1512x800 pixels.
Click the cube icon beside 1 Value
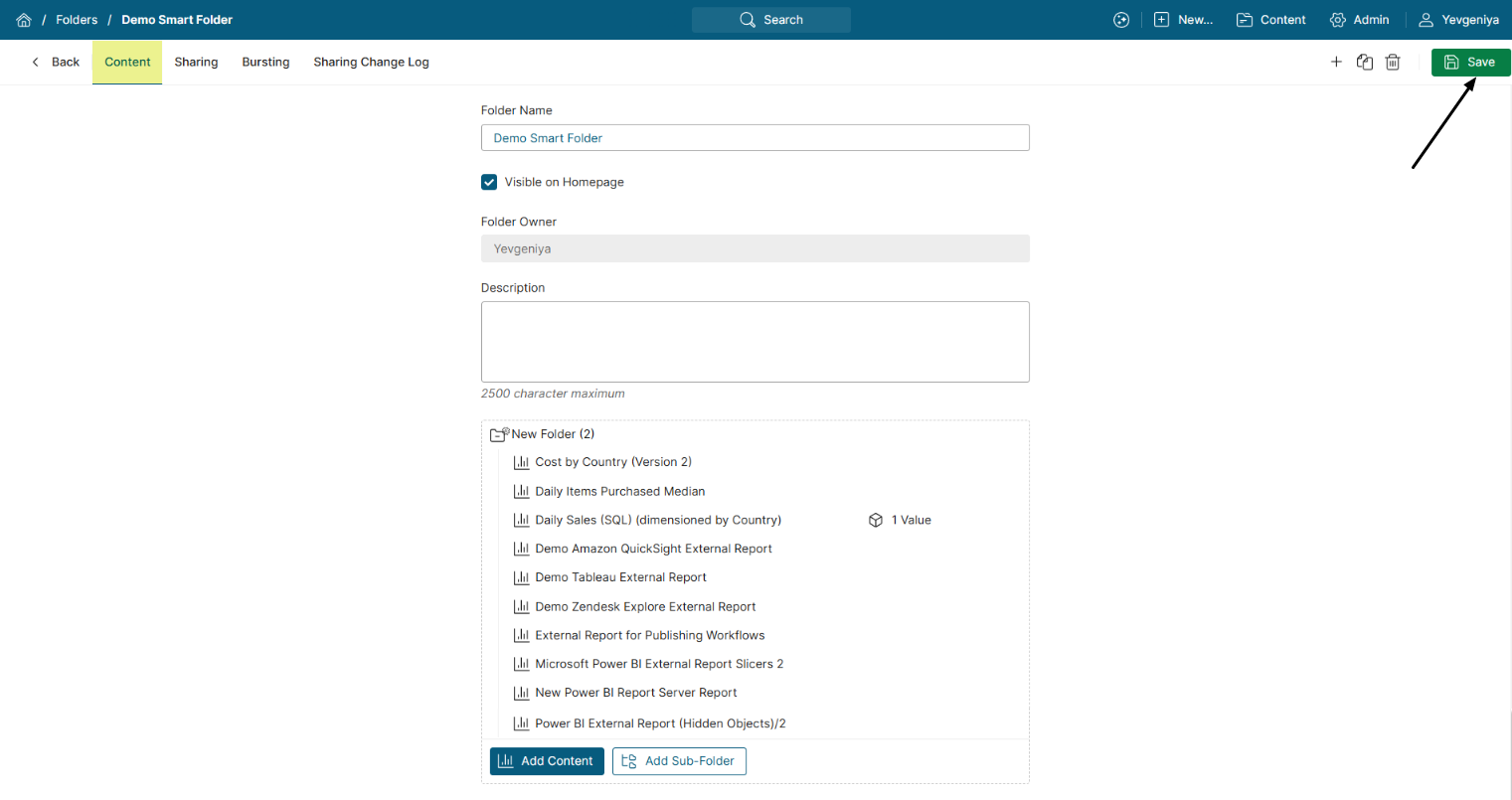pos(876,520)
